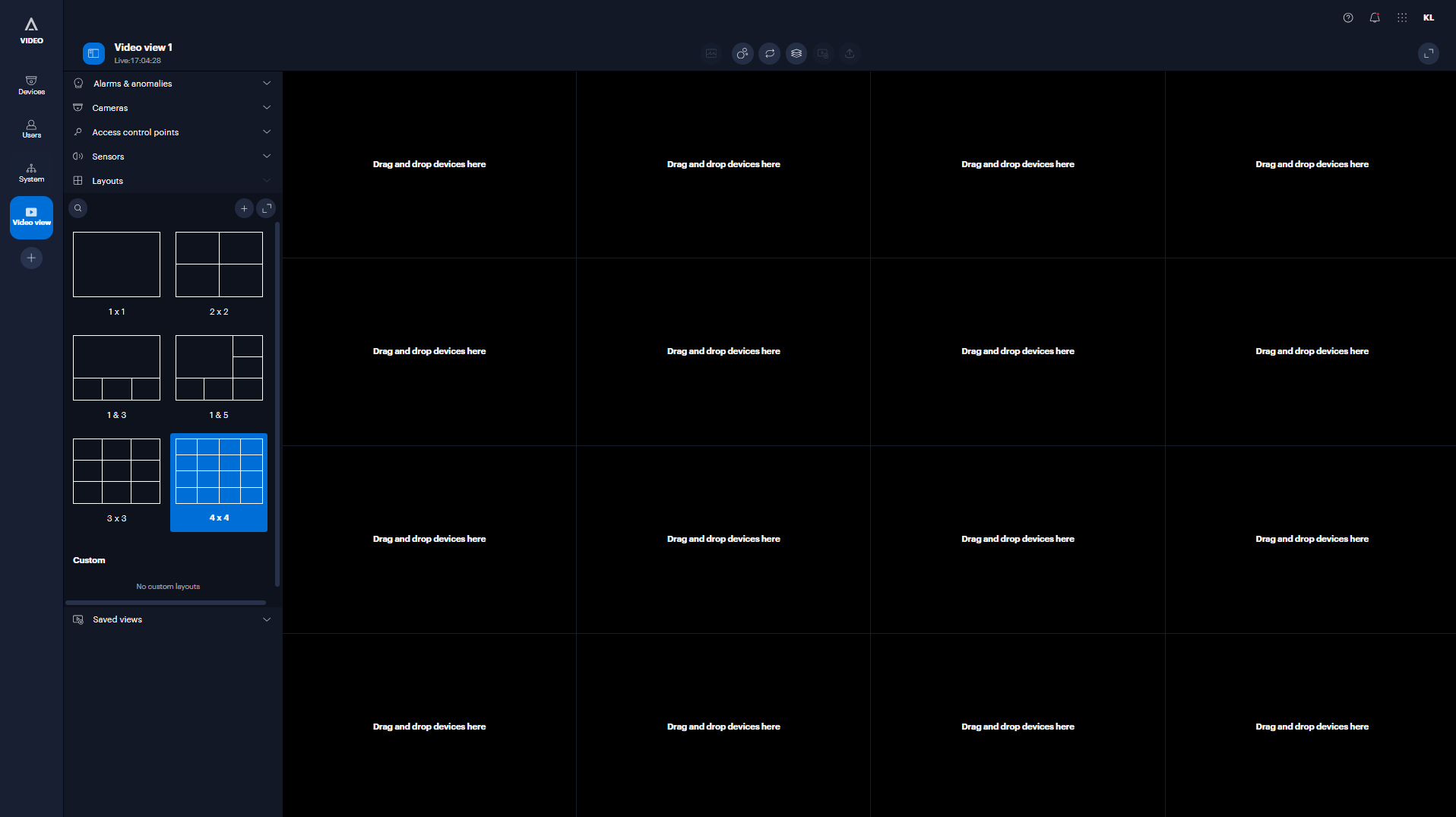Select the highlighted 4 x 4 layout
Viewport: 1456px width, 817px height.
click(219, 482)
